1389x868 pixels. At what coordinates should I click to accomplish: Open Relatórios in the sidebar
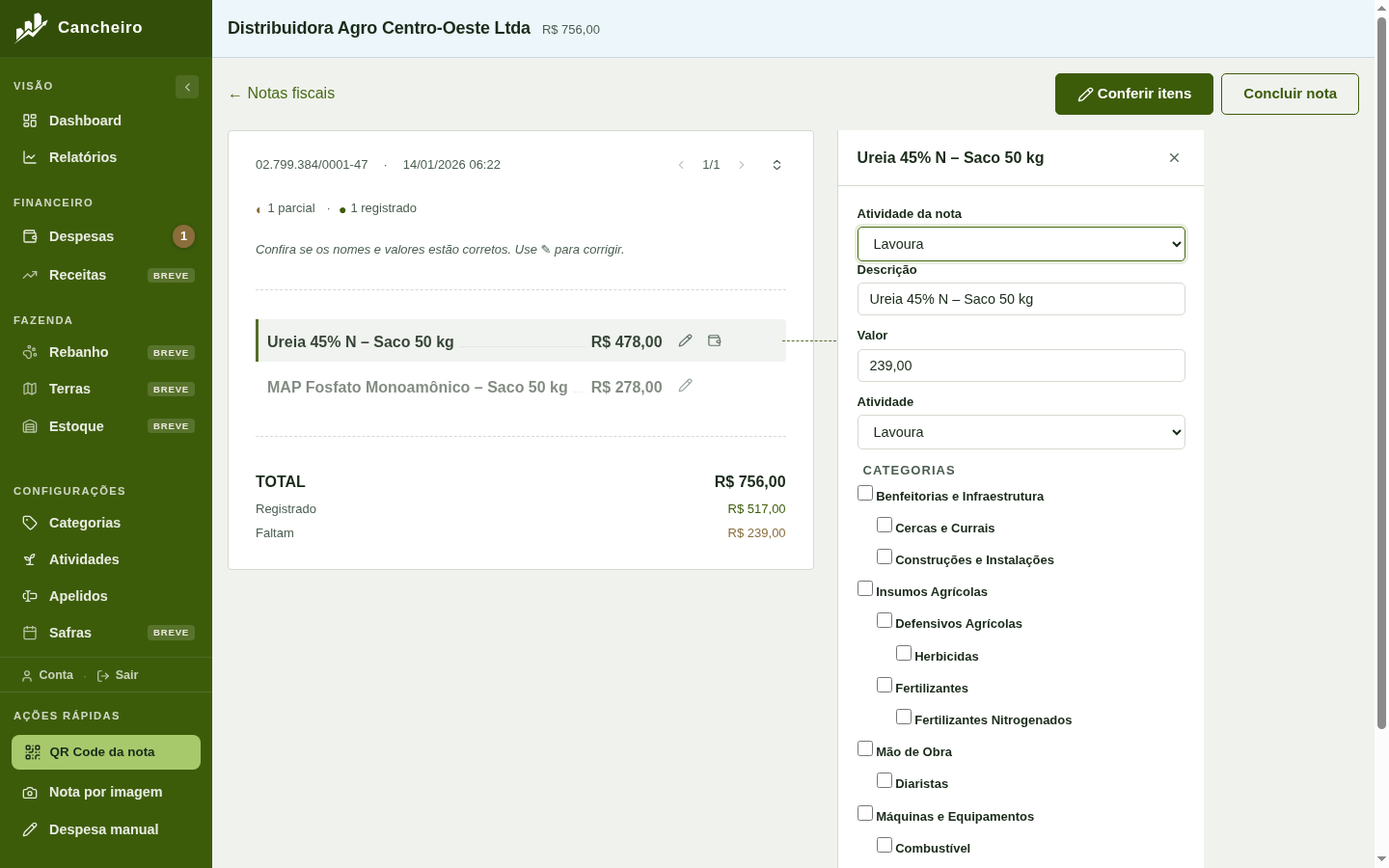pyautogui.click(x=106, y=157)
